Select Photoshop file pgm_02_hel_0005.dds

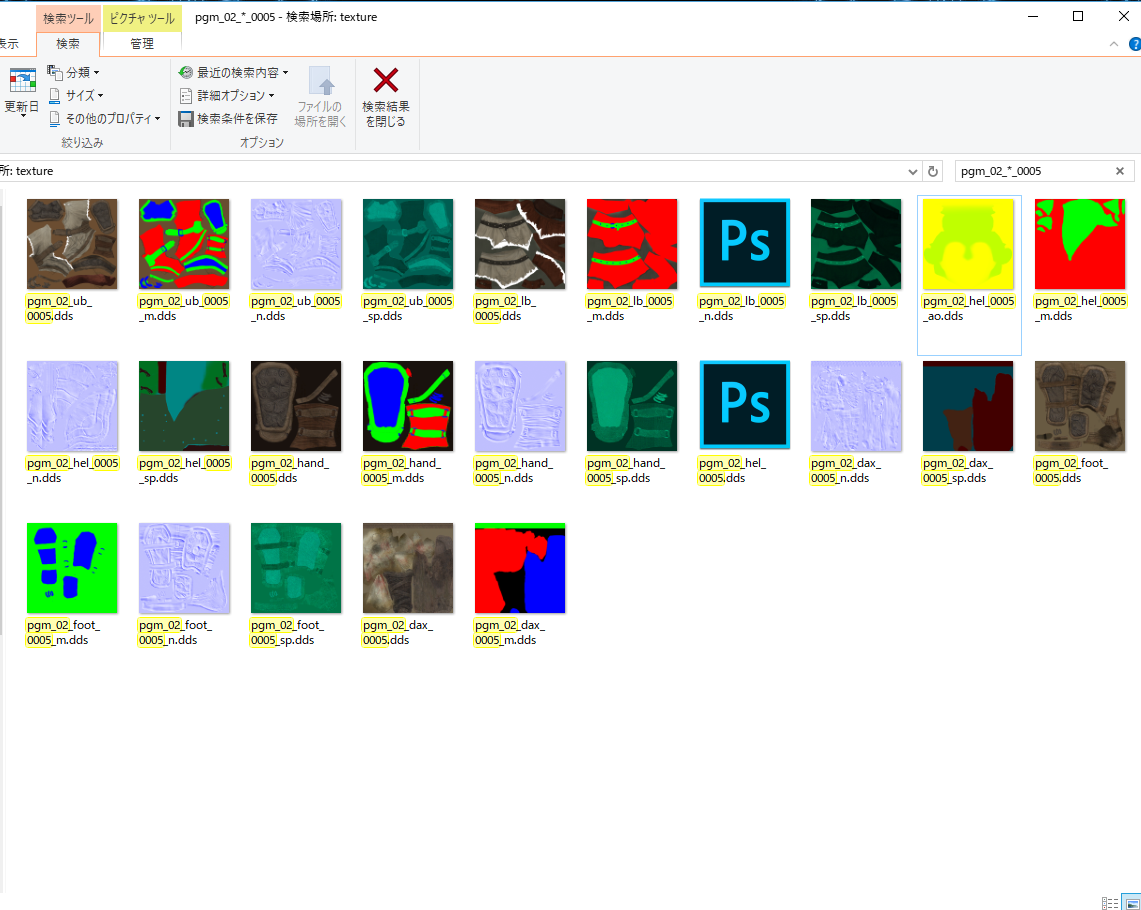[x=745, y=406]
